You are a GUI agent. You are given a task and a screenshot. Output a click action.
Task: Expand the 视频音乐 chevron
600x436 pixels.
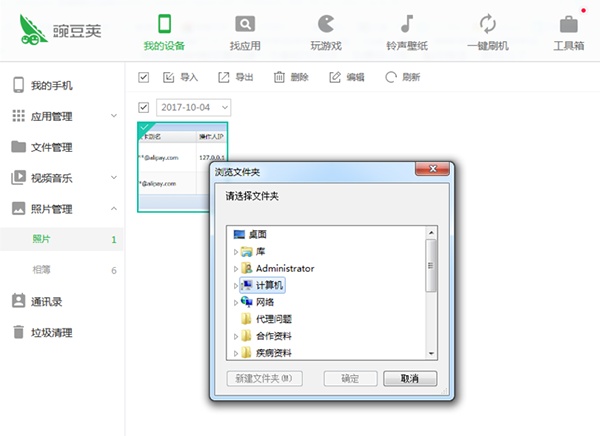click(x=114, y=178)
